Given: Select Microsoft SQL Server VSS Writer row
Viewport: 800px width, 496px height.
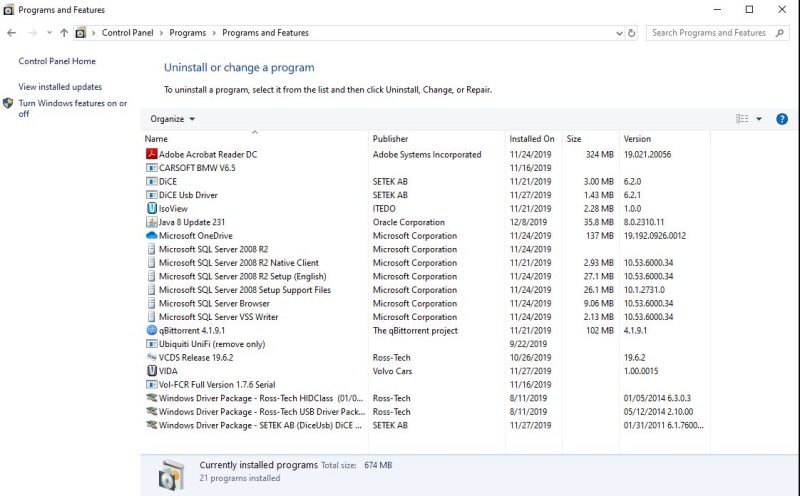Looking at the screenshot, I should [x=424, y=317].
